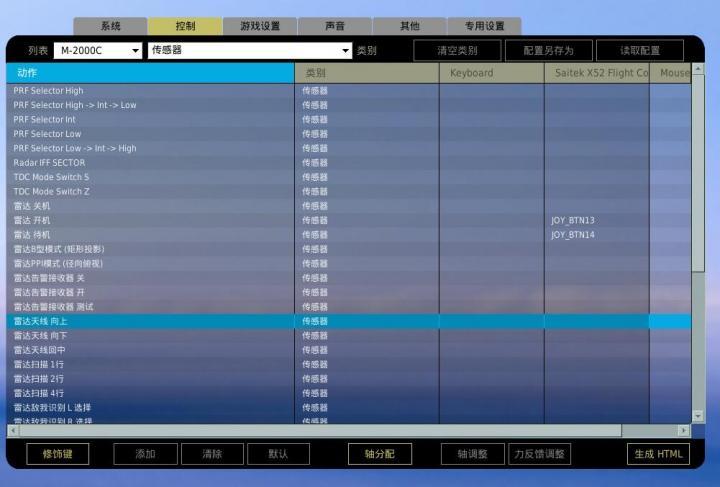The height and width of the screenshot is (487, 720).
Task: Select the 专用设置 tab
Action: click(x=484, y=26)
